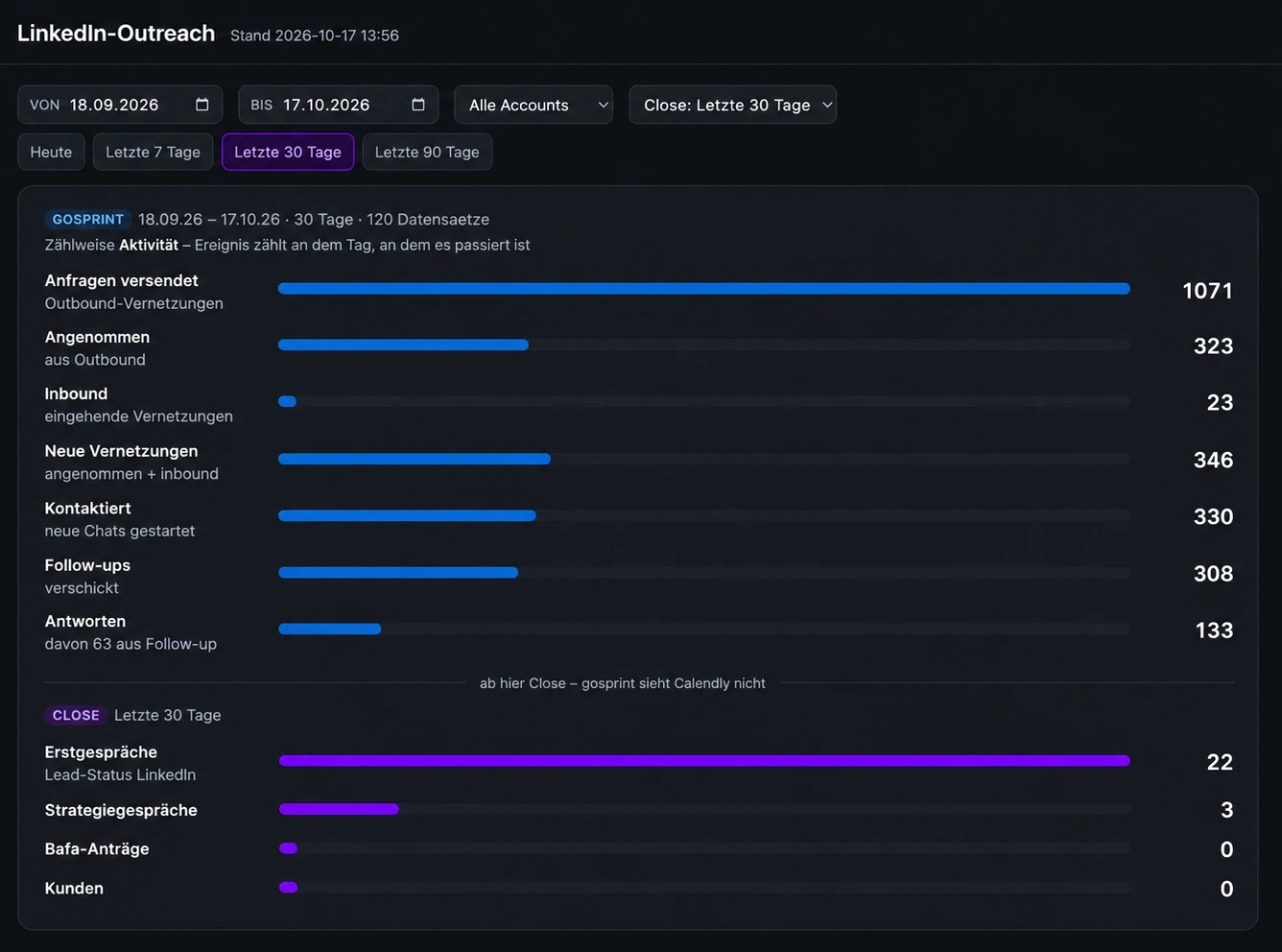1282x952 pixels.
Task: Click the Erstgespräche label
Action: [101, 752]
